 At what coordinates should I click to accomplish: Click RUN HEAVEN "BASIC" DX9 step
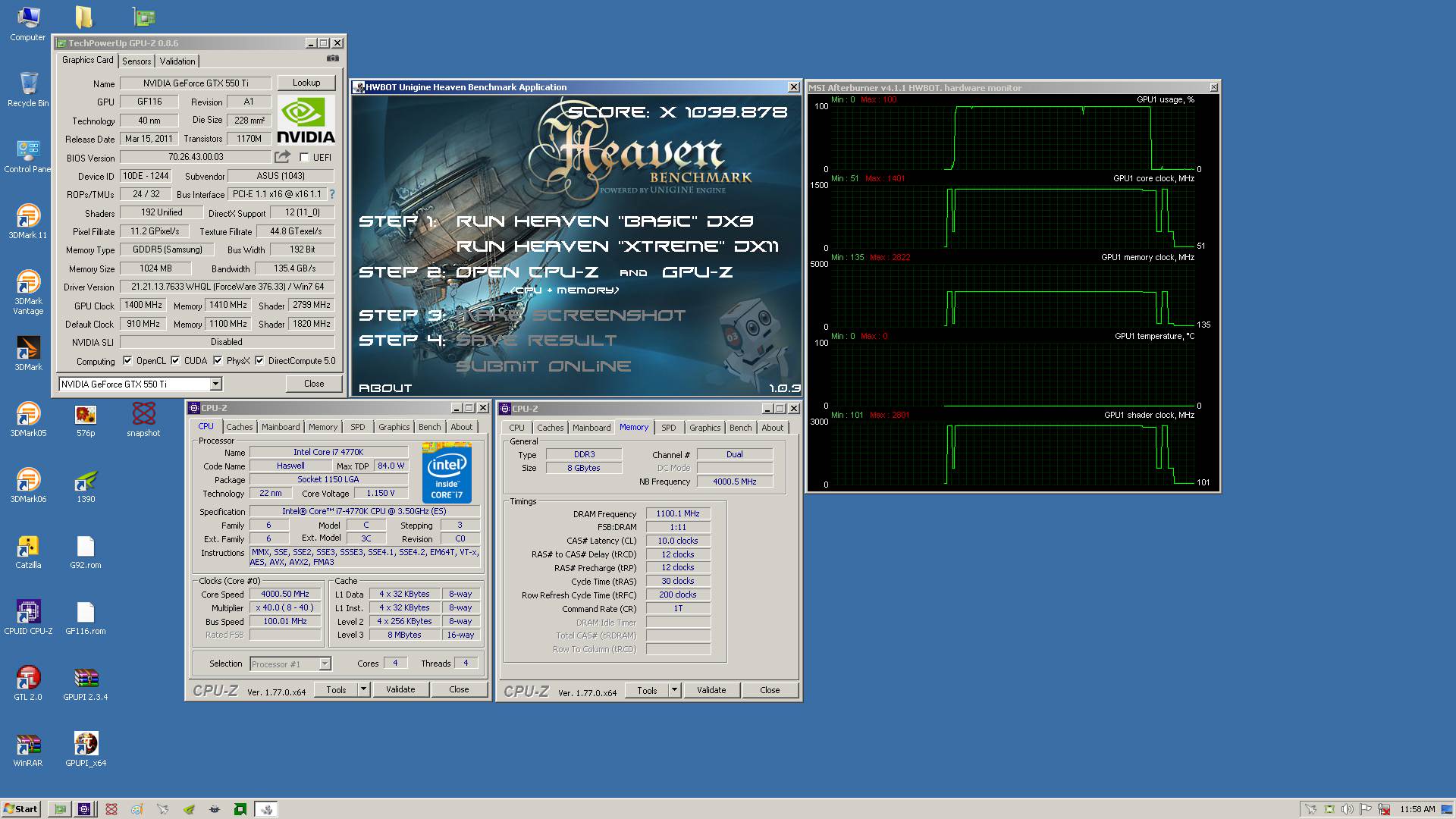pos(604,221)
